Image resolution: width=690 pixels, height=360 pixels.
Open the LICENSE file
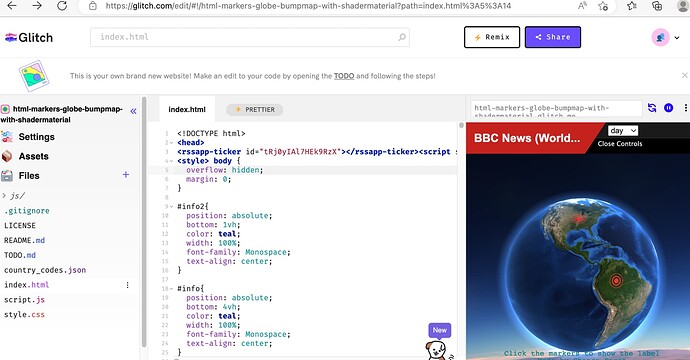pyautogui.click(x=20, y=225)
